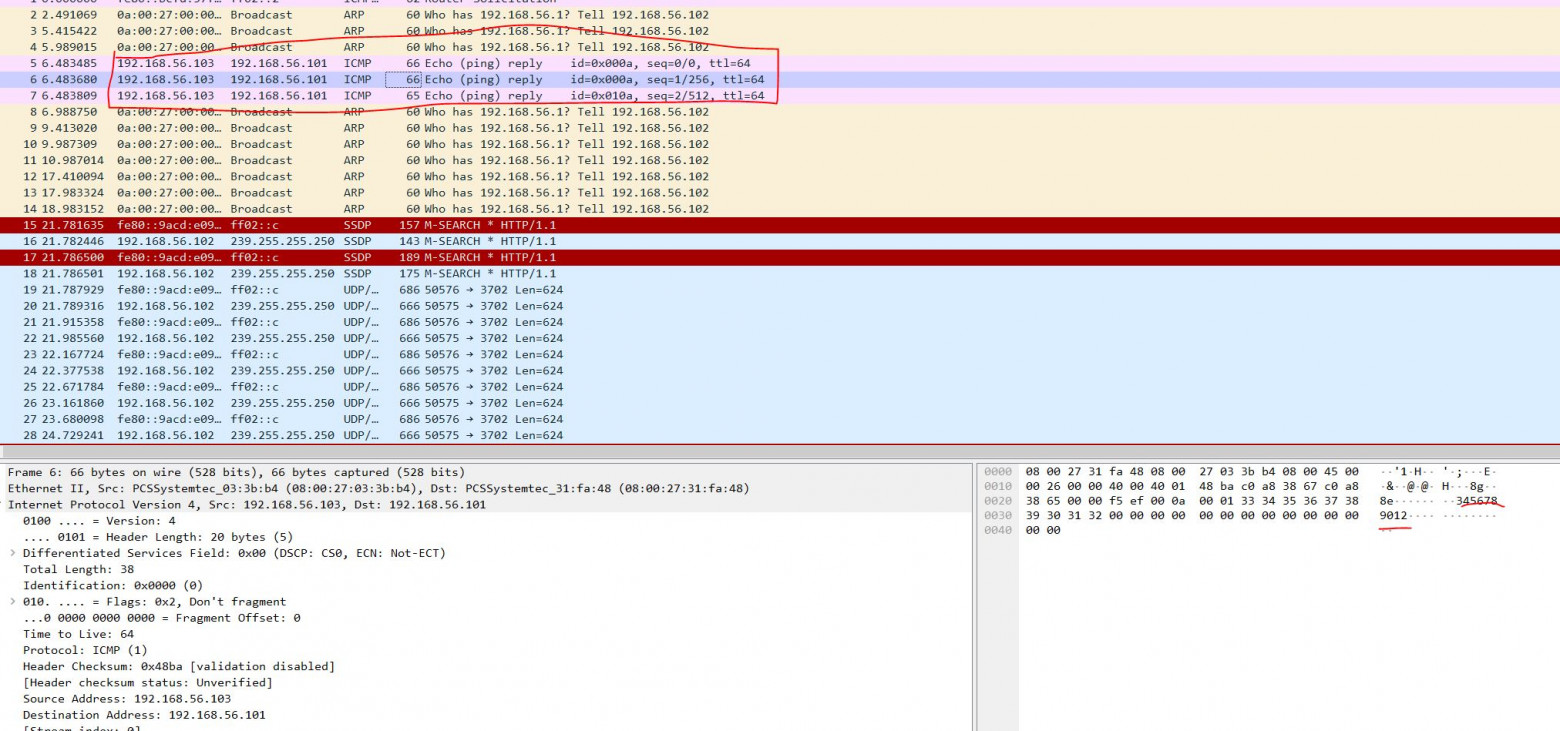Select SSDP M-SEARCH packet 16, length 143
This screenshot has height=731, width=1560.
pyautogui.click(x=780, y=241)
